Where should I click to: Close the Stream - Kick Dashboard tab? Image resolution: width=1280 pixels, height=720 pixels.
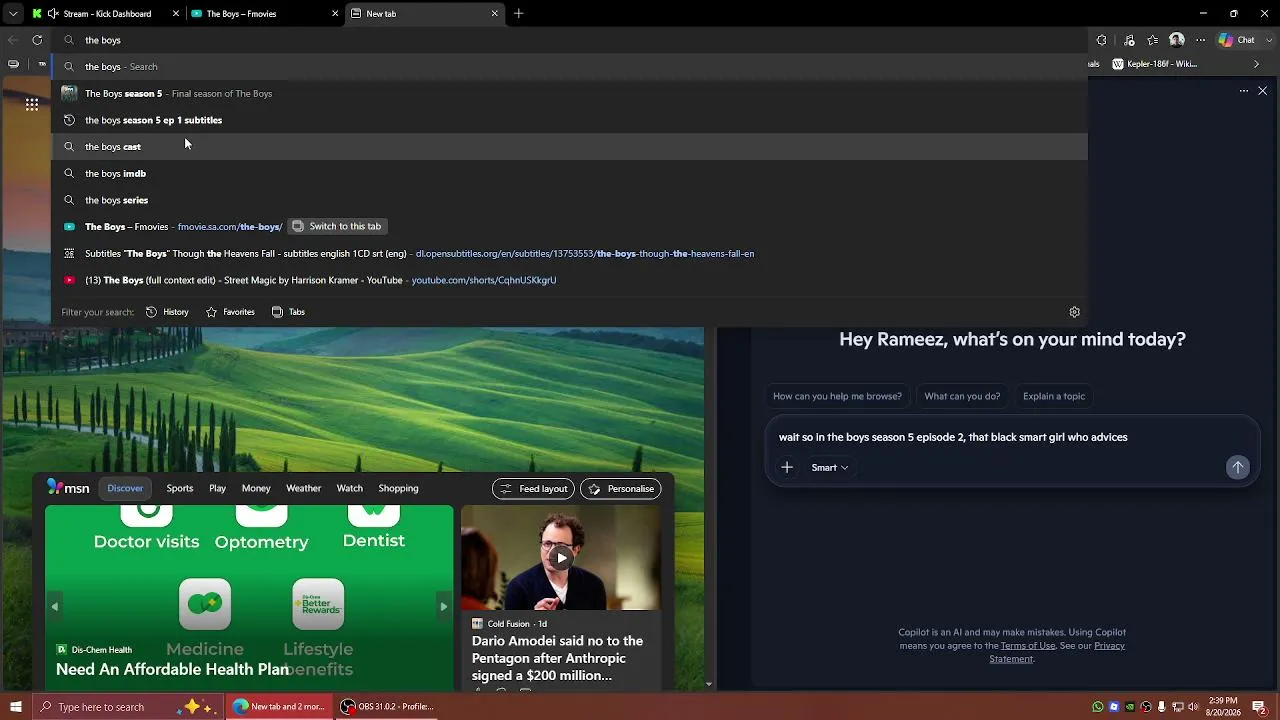click(176, 14)
